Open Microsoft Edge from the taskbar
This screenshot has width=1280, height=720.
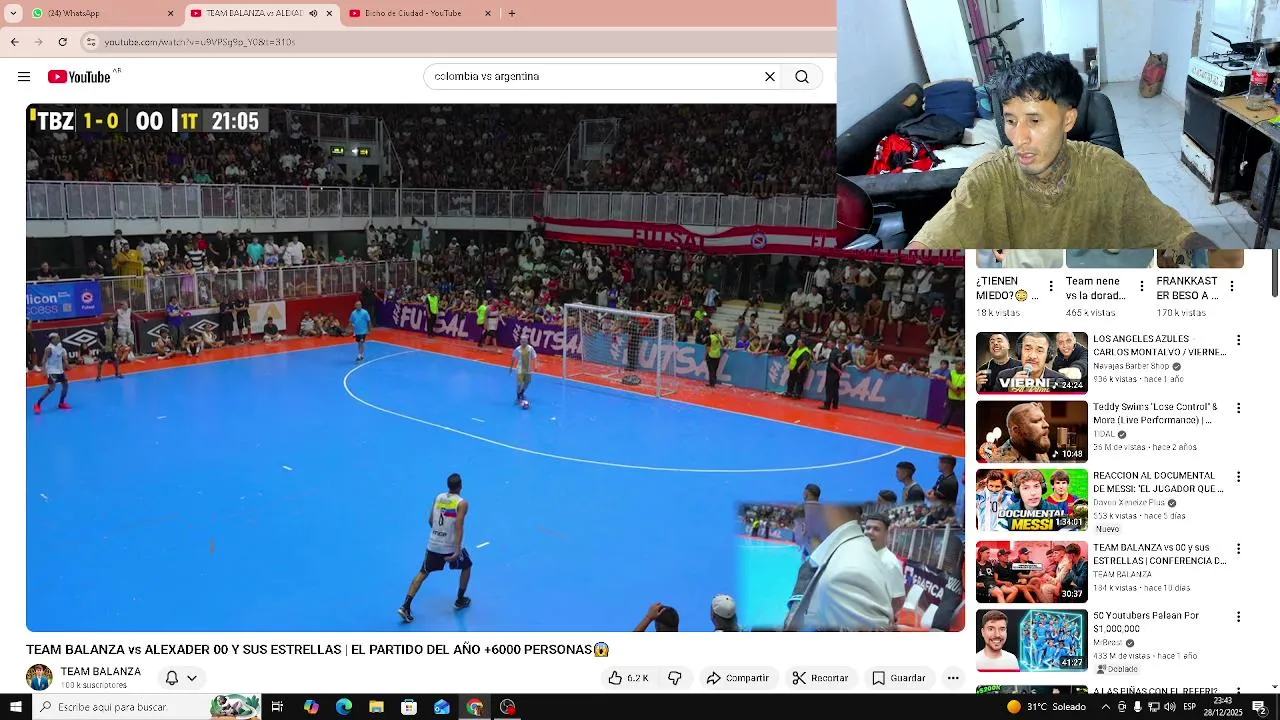344,707
